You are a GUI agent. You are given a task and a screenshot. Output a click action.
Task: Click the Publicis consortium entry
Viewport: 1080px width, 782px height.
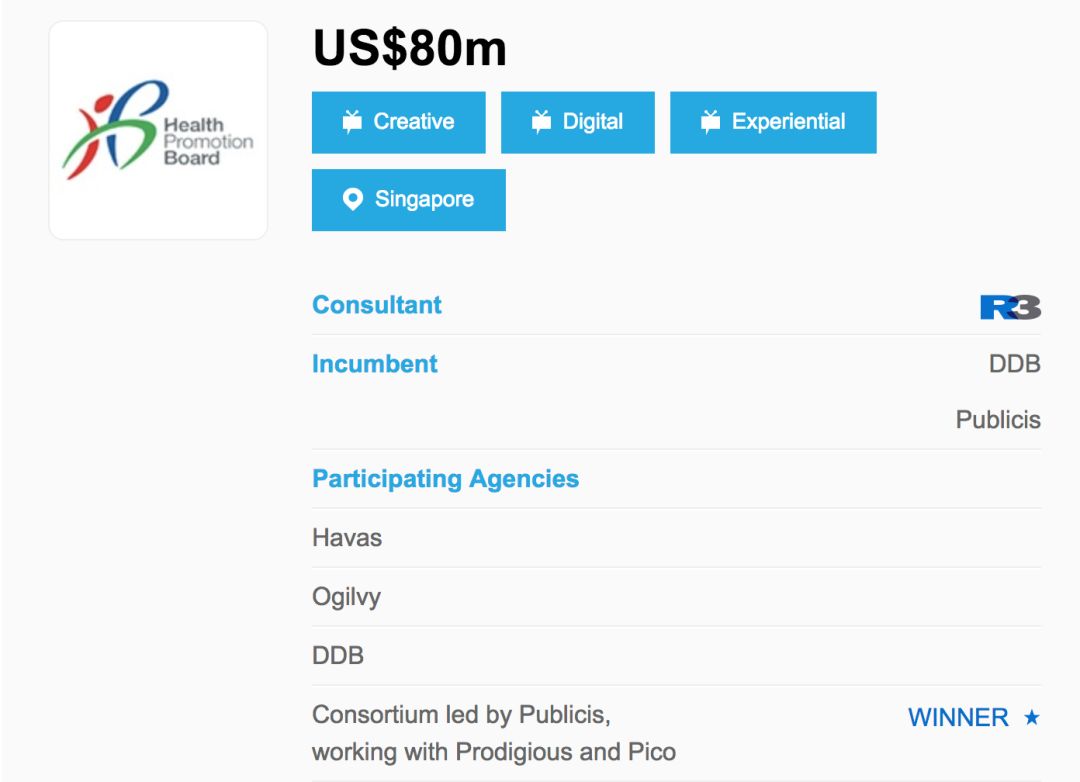(494, 733)
